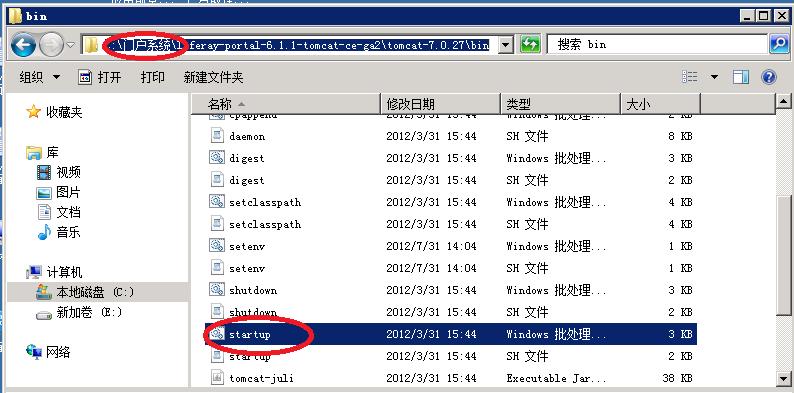
Task: Click the 打开 toolbar button
Action: (100, 77)
